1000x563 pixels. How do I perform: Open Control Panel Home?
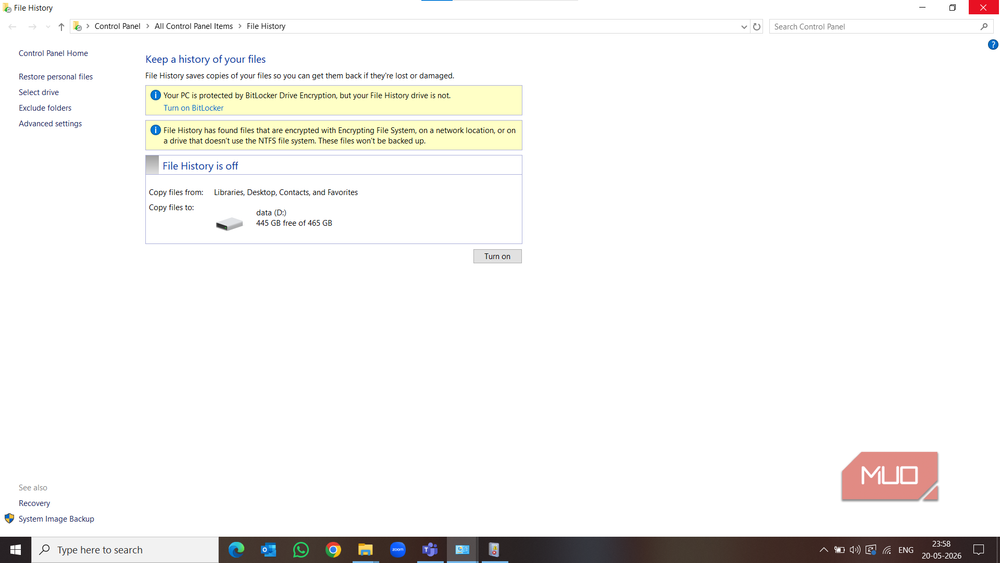pos(53,54)
